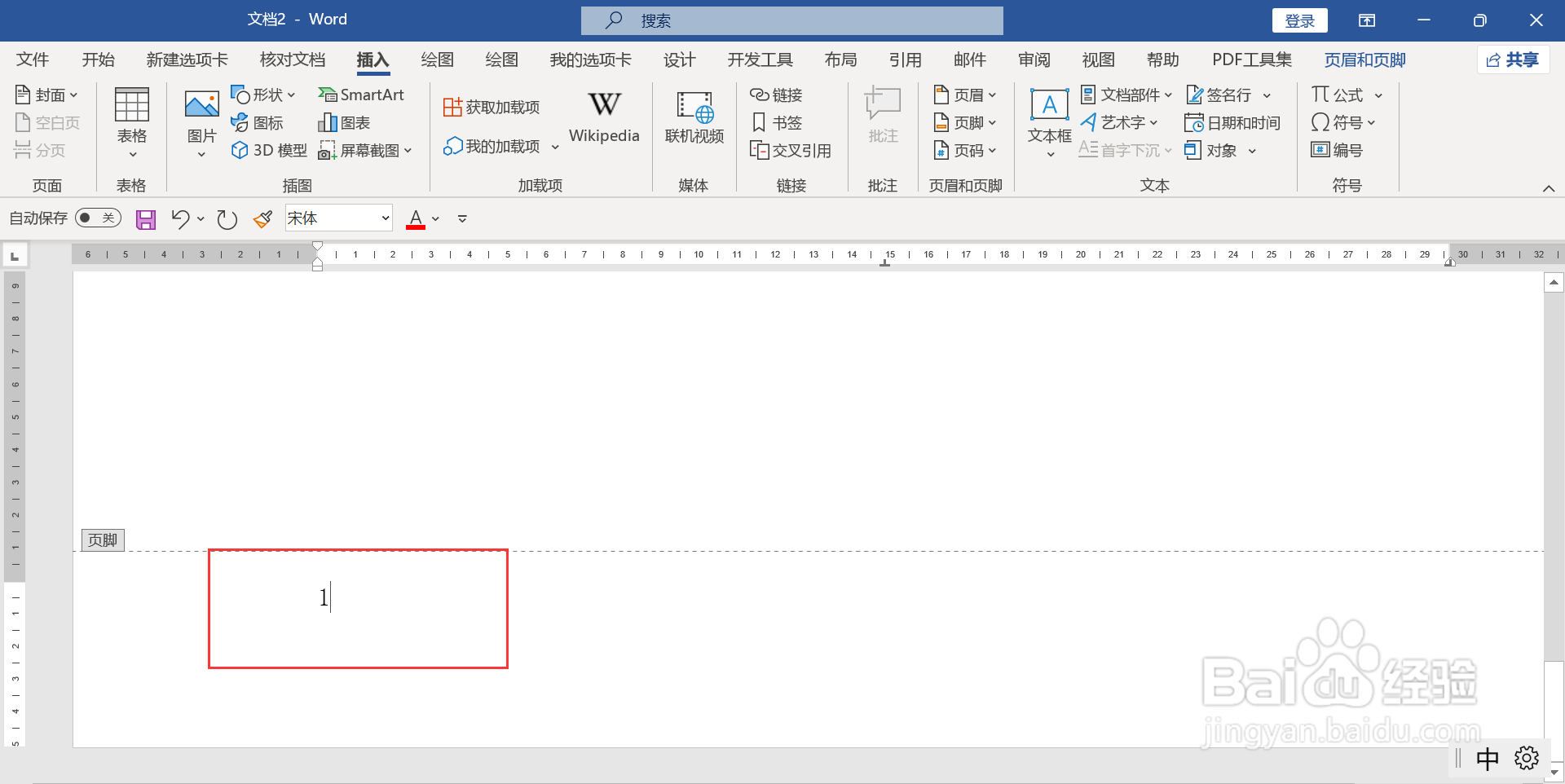1565x784 pixels.
Task: Switch to the 布局 layout tab
Action: 840,60
